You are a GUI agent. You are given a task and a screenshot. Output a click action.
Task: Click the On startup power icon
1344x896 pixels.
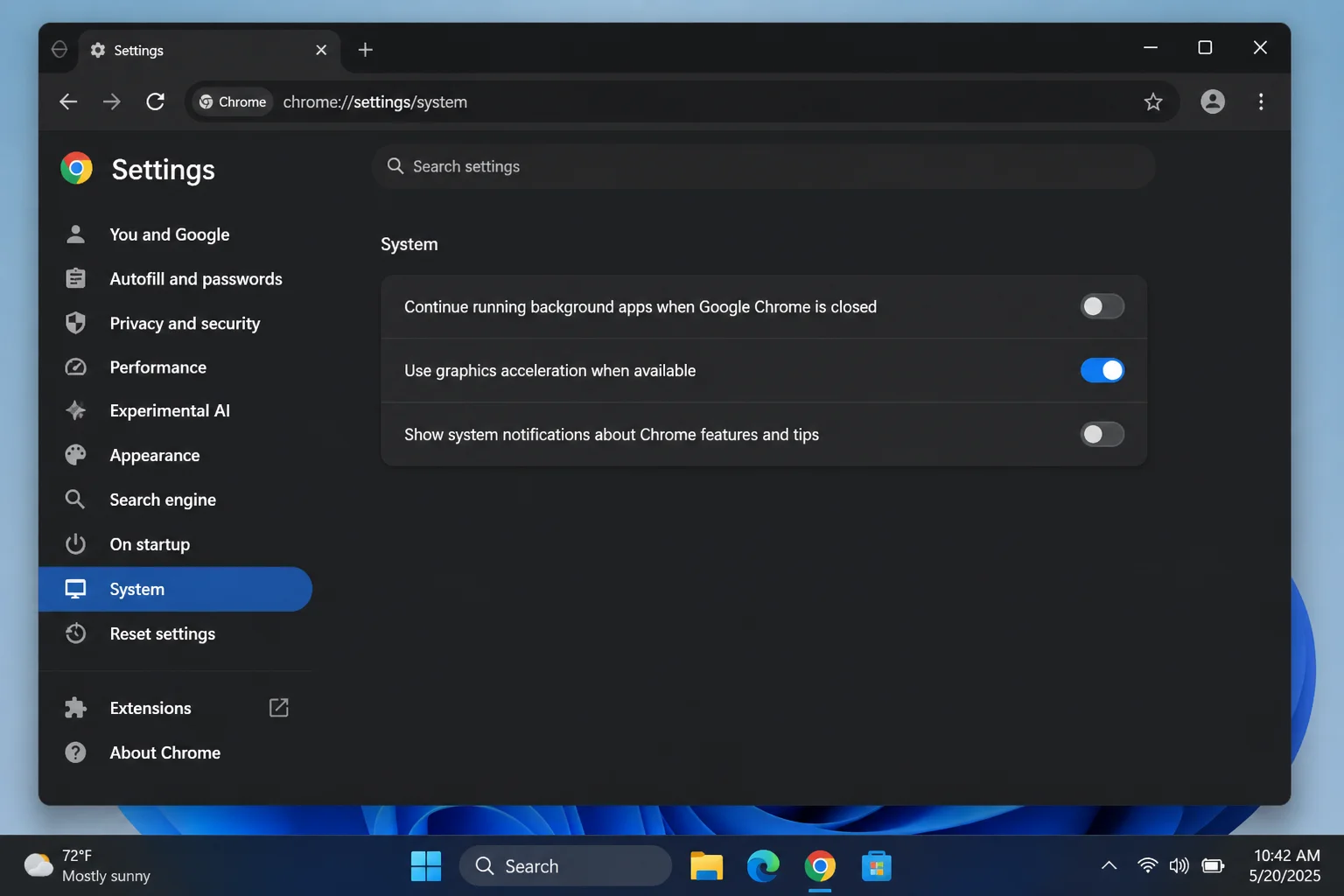tap(75, 544)
